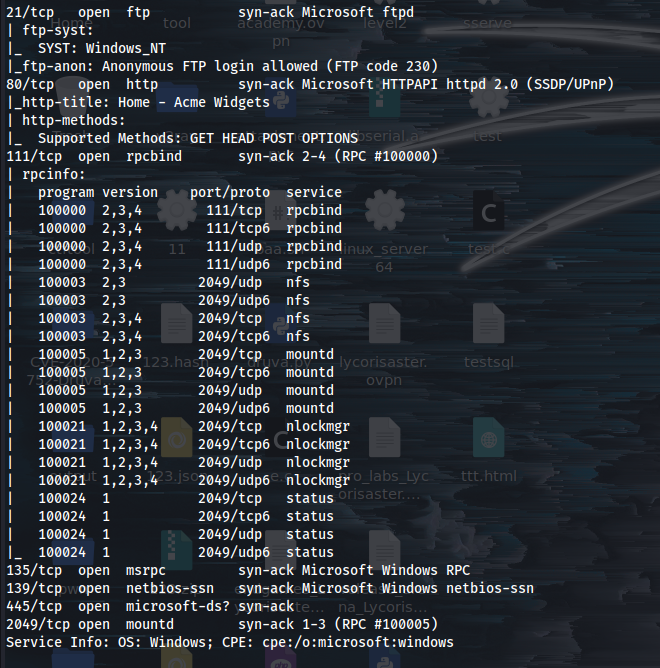Click the ttt.html globe desktop icon
Image resolution: width=660 pixels, height=668 pixels.
tap(488, 438)
